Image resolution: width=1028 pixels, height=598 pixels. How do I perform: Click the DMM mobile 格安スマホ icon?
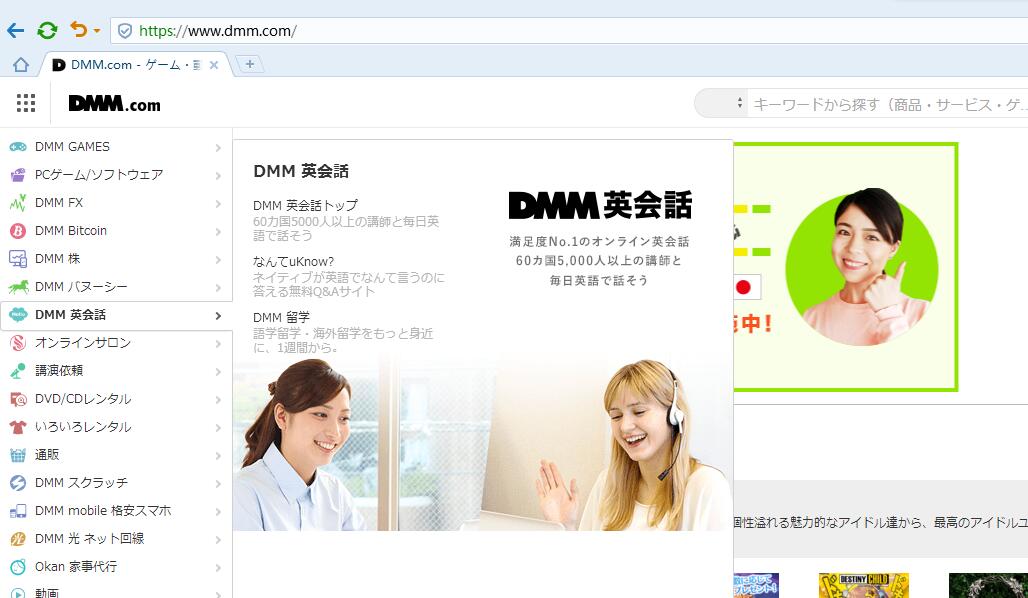[18, 511]
